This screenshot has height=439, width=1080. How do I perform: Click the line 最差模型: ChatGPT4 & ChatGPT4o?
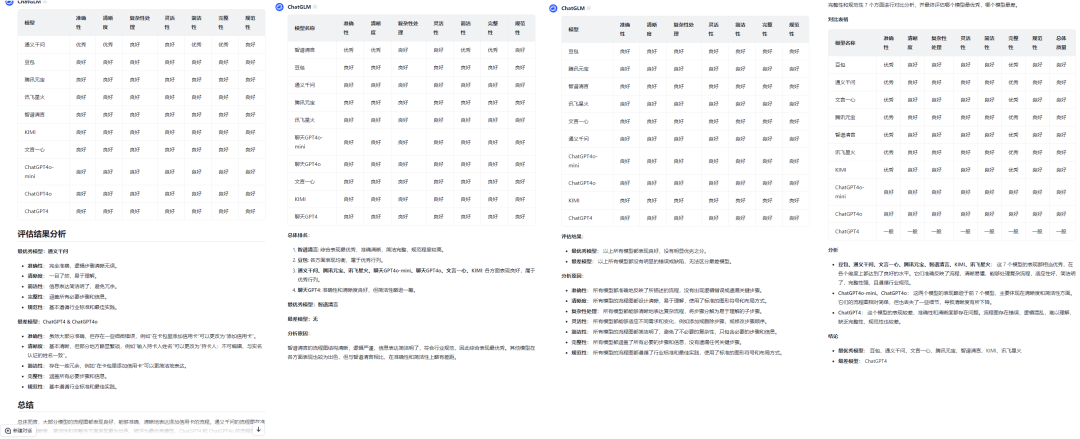(58, 321)
